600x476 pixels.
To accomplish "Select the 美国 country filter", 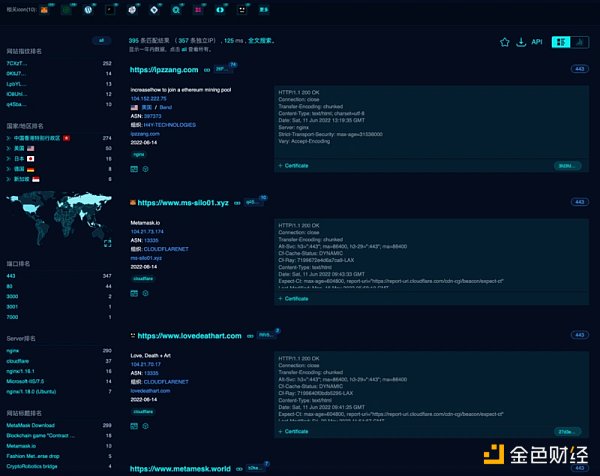I will [x=18, y=147].
